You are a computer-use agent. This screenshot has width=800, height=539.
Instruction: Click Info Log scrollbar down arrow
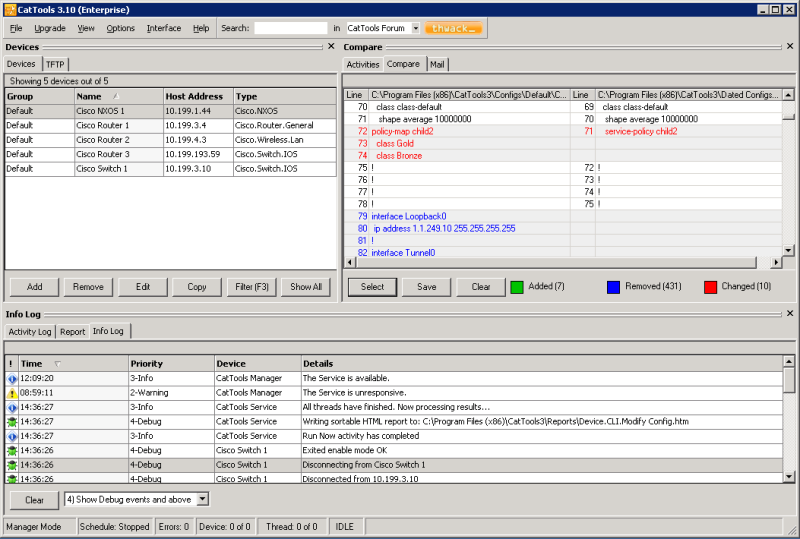point(789,477)
